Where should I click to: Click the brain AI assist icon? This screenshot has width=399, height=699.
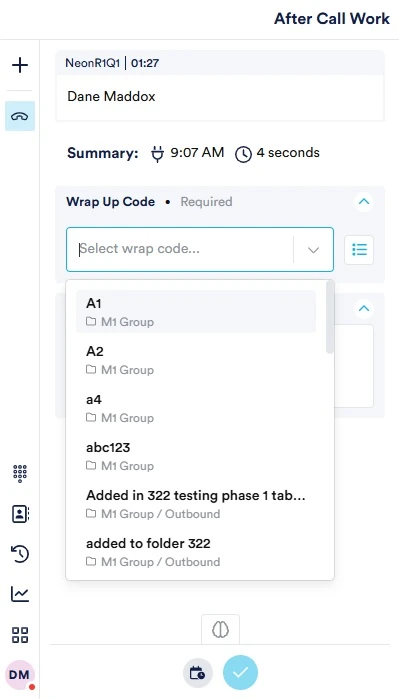coord(220,629)
